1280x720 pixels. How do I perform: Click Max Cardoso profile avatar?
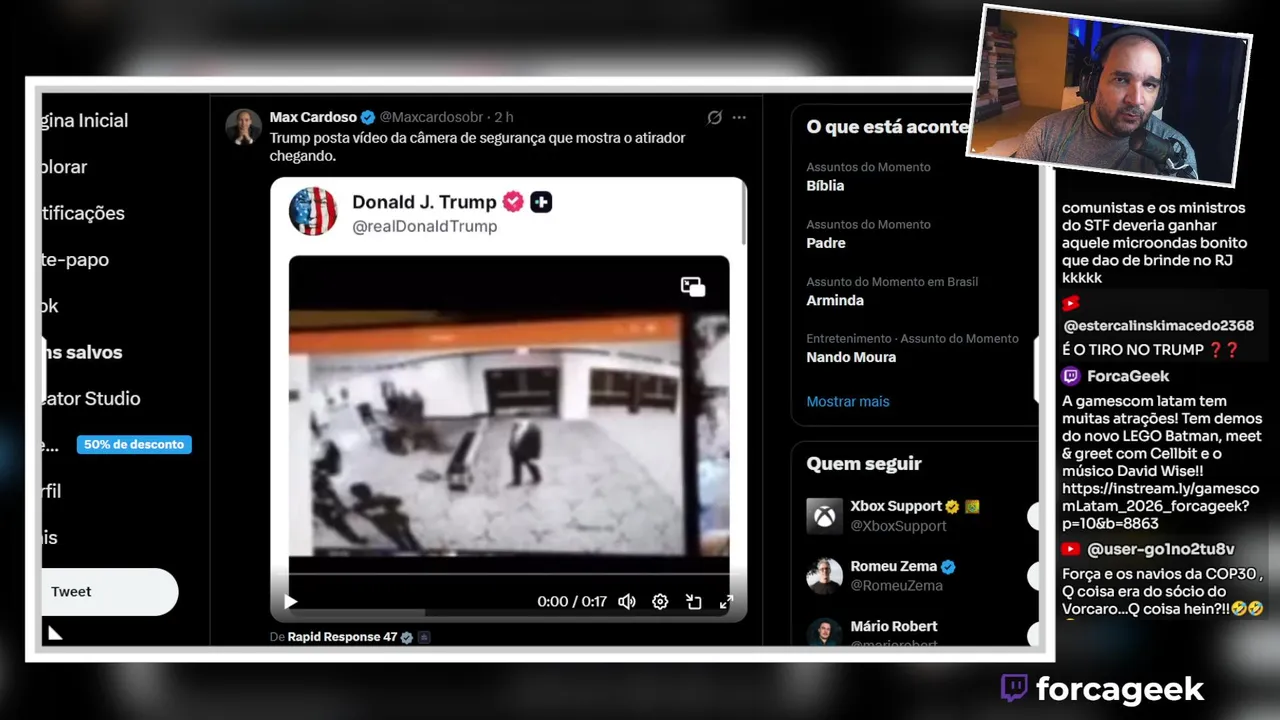(243, 127)
